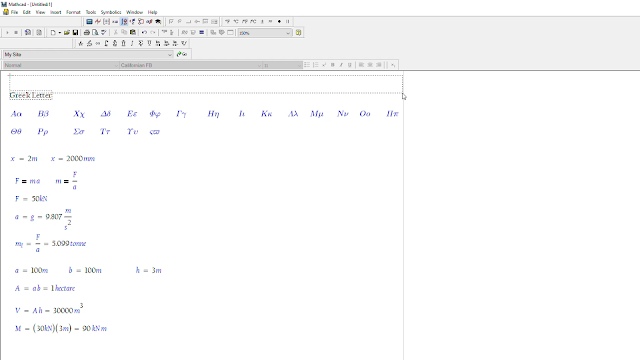Open the Calculator toolbar icon
This screenshot has height=360, width=640.
[x=89, y=22]
